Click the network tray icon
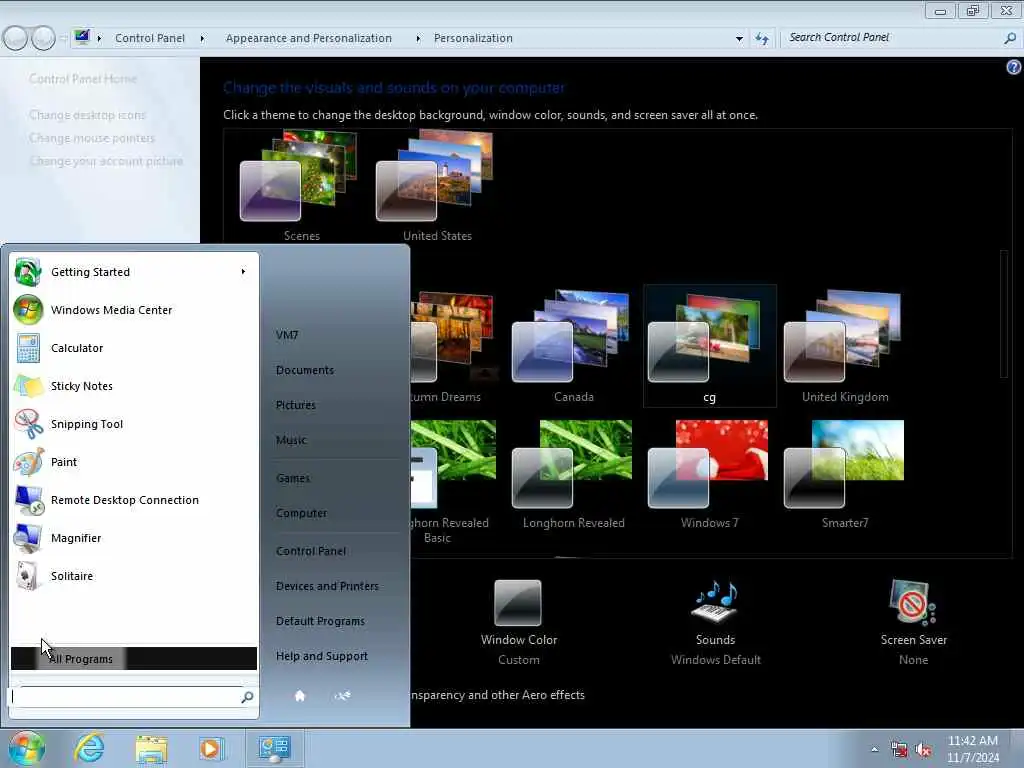The height and width of the screenshot is (768, 1024). coord(899,750)
